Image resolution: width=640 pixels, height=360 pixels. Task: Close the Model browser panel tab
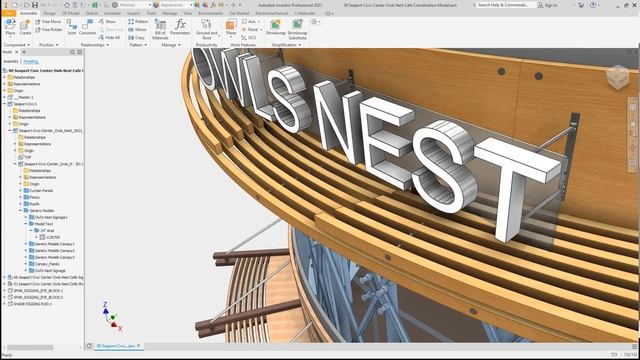[17, 52]
